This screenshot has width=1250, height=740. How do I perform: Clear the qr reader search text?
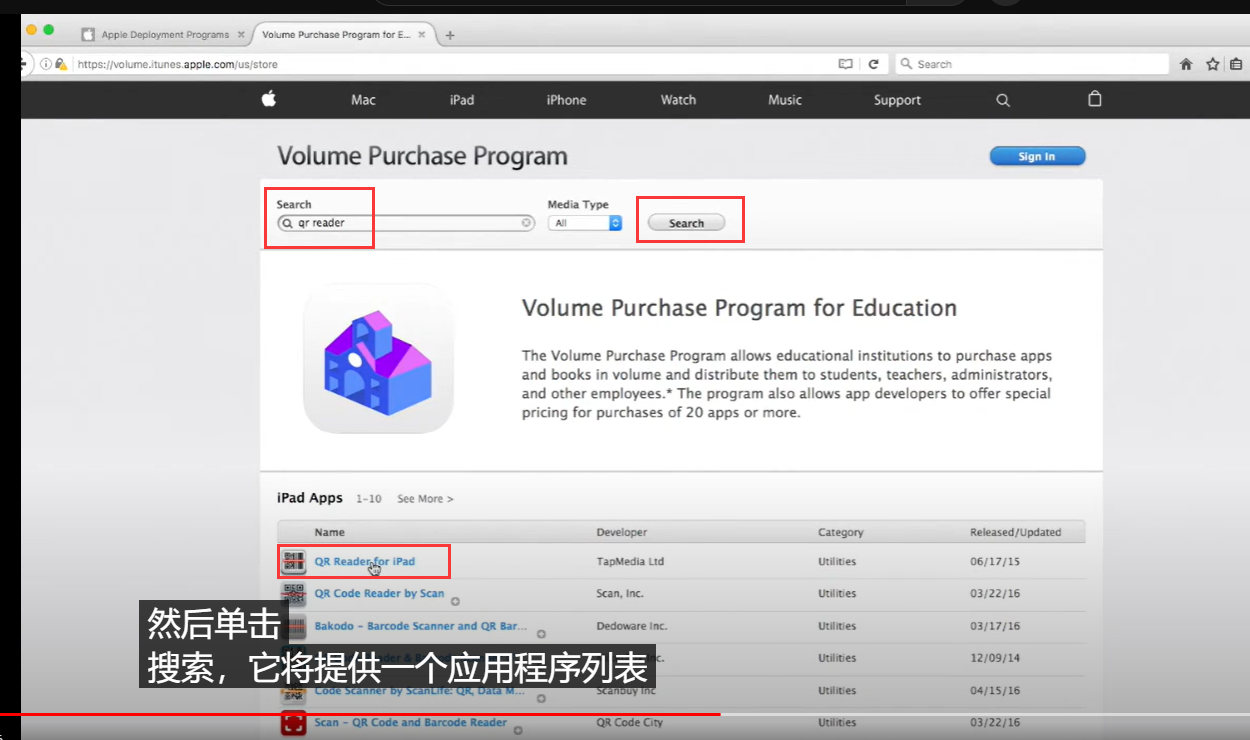click(526, 223)
